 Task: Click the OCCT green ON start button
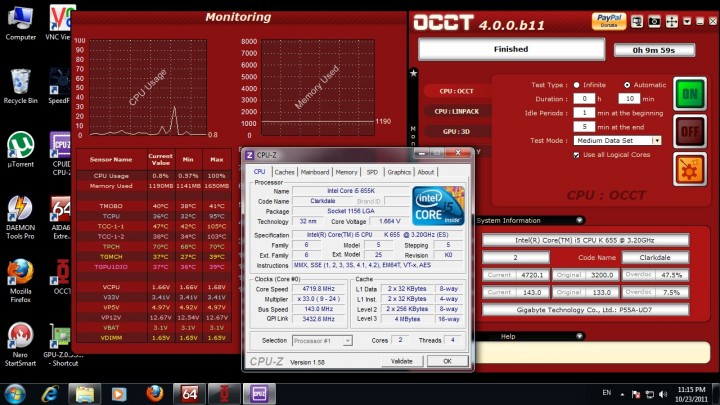coord(690,94)
